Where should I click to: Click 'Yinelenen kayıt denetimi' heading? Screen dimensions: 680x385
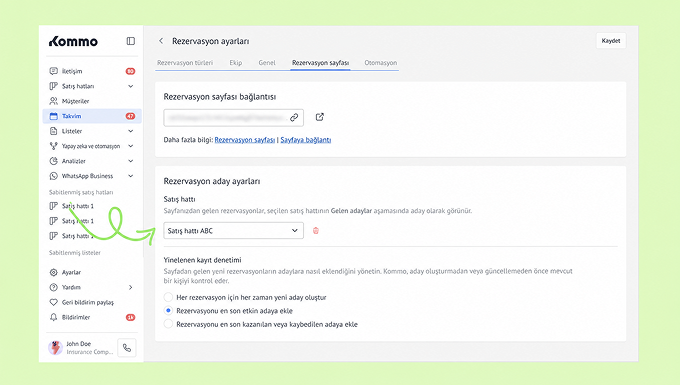203,260
